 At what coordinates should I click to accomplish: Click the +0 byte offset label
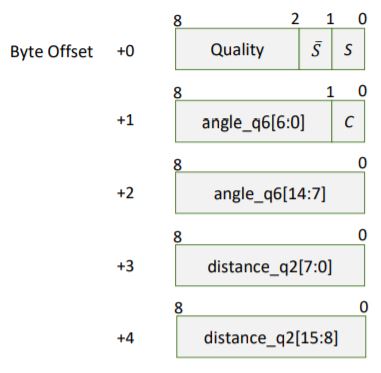(x=126, y=51)
